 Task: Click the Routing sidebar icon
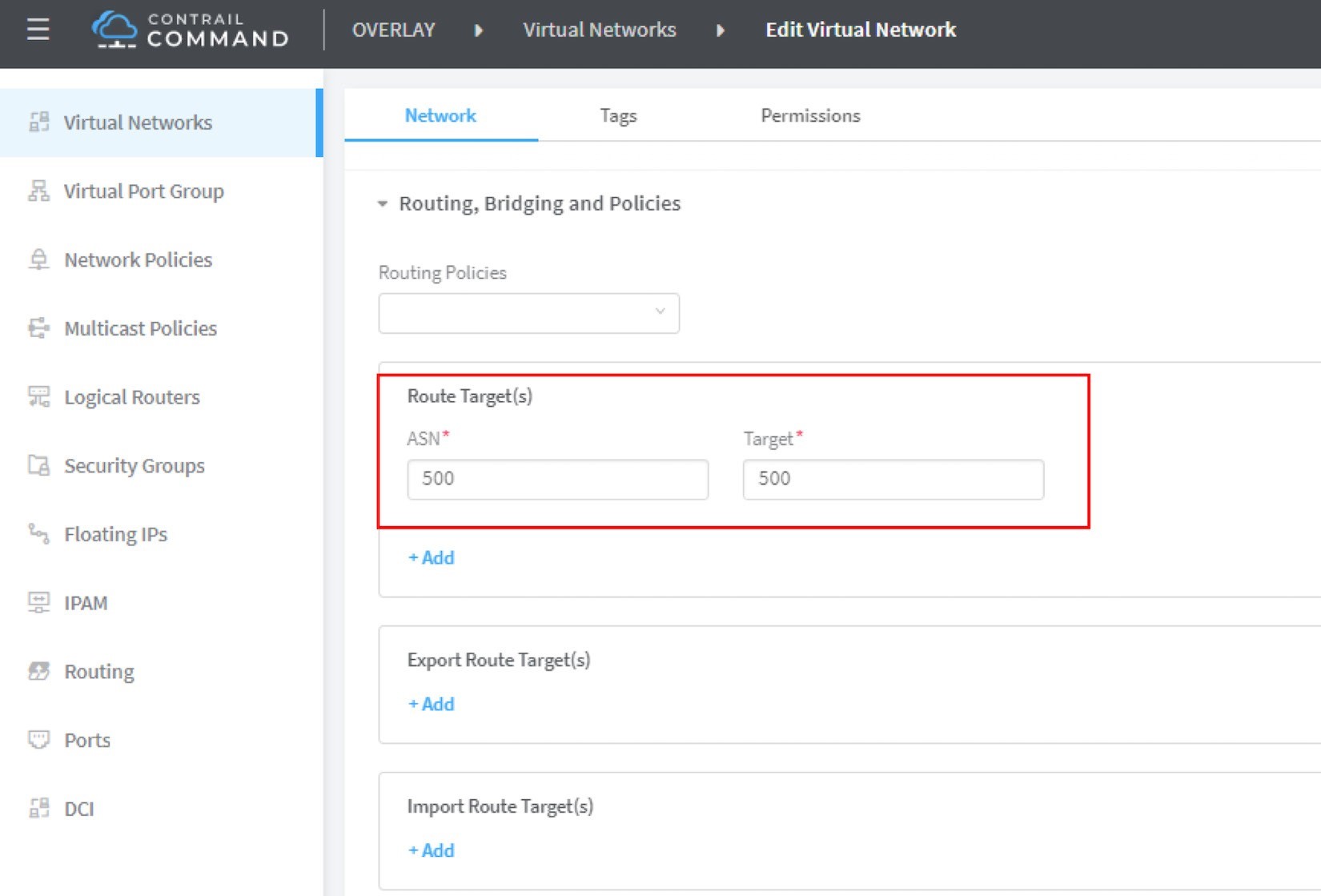pos(38,671)
